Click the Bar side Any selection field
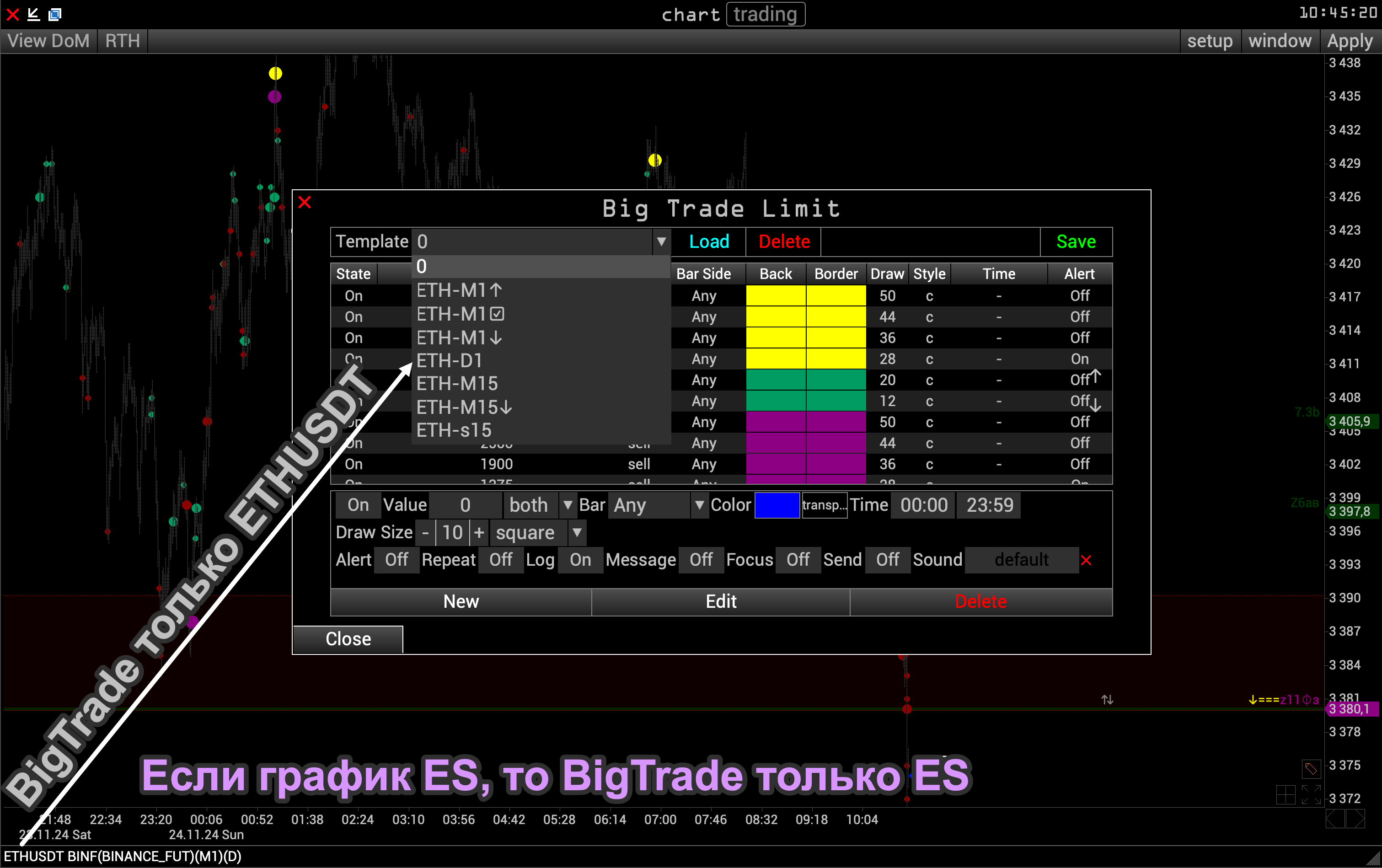Image resolution: width=1382 pixels, height=868 pixels. point(650,505)
